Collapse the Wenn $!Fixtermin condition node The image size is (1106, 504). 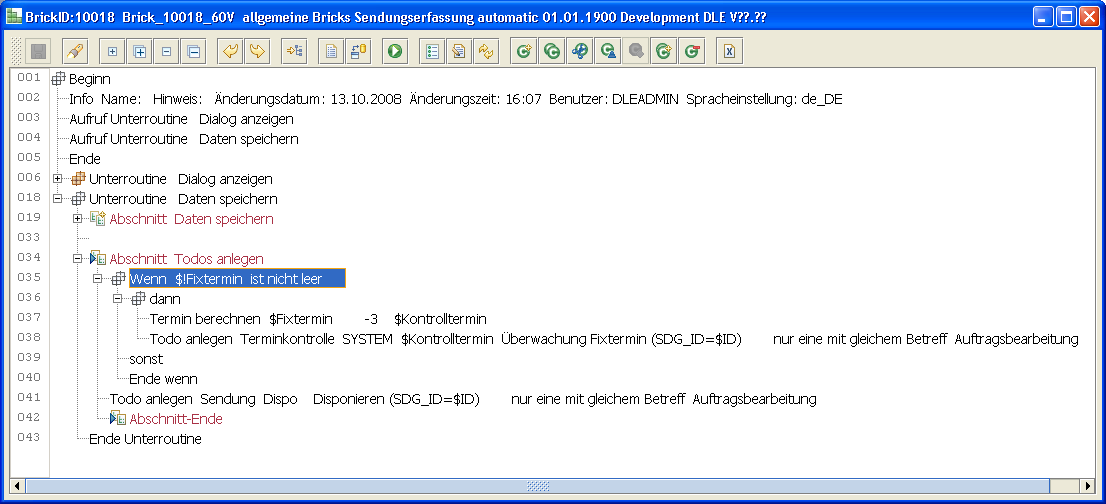tap(98, 279)
